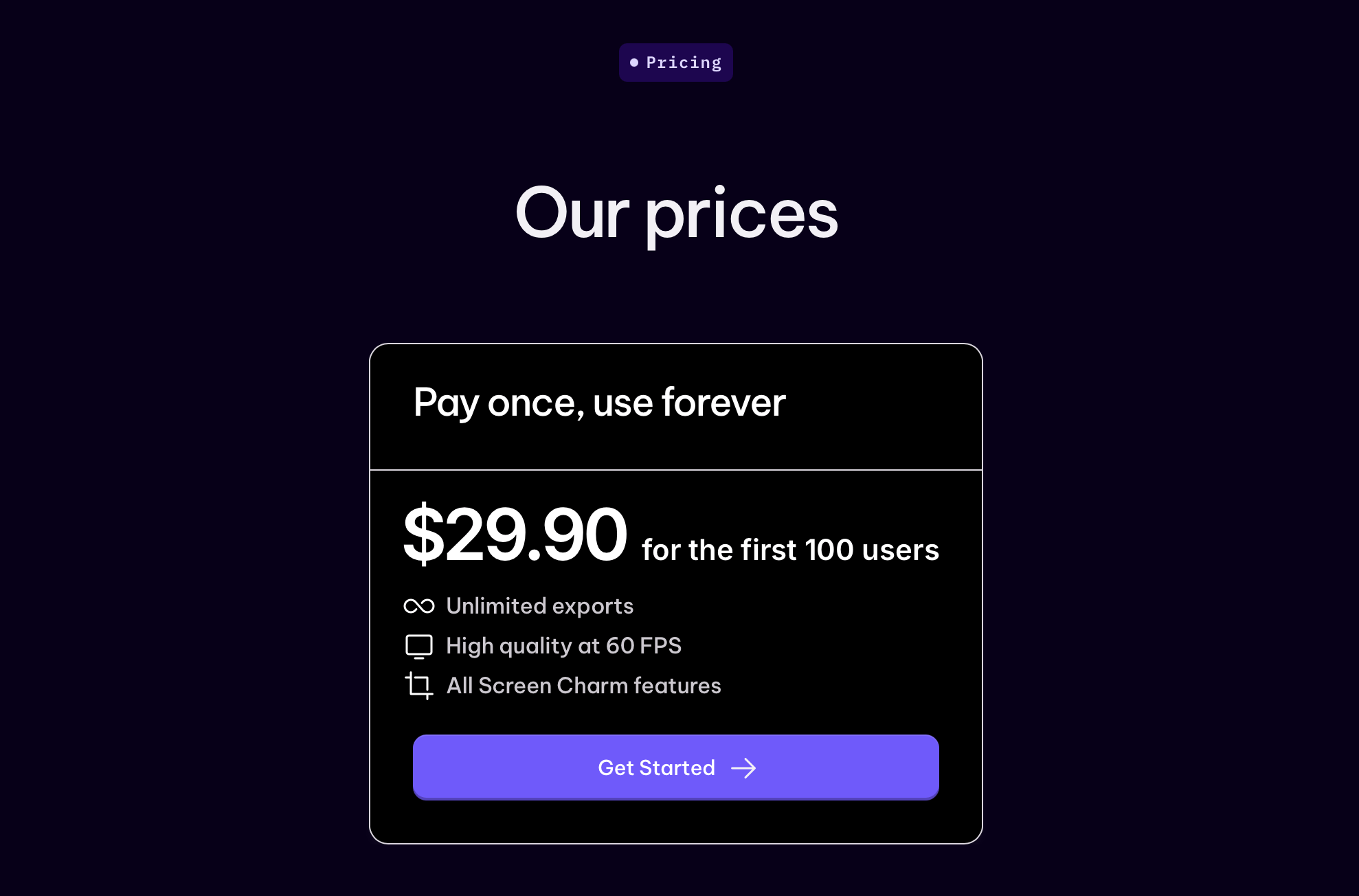Select the High quality at 60 FPS text
This screenshot has width=1359, height=896.
(x=563, y=646)
